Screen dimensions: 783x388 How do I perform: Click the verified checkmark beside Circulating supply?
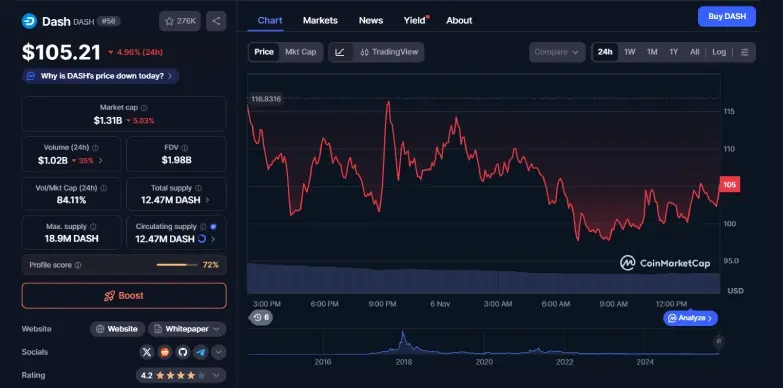213,227
